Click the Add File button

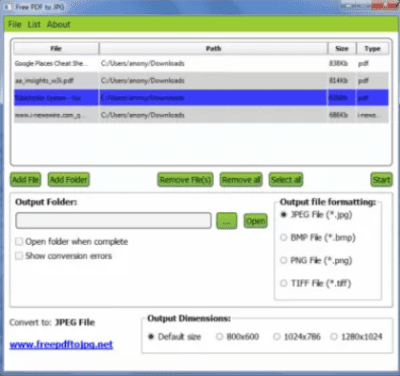click(25, 180)
